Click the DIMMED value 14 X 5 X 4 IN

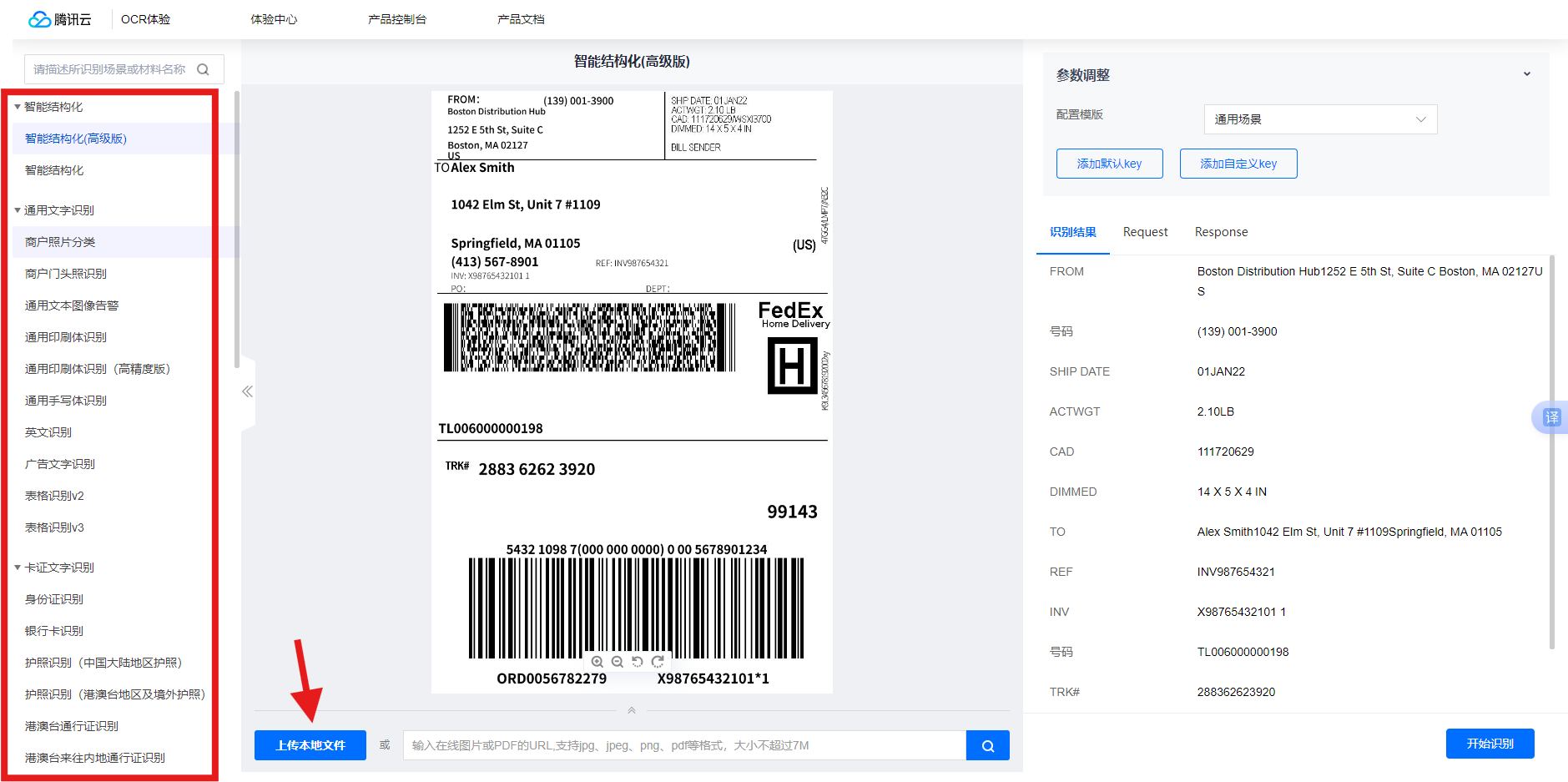1232,492
